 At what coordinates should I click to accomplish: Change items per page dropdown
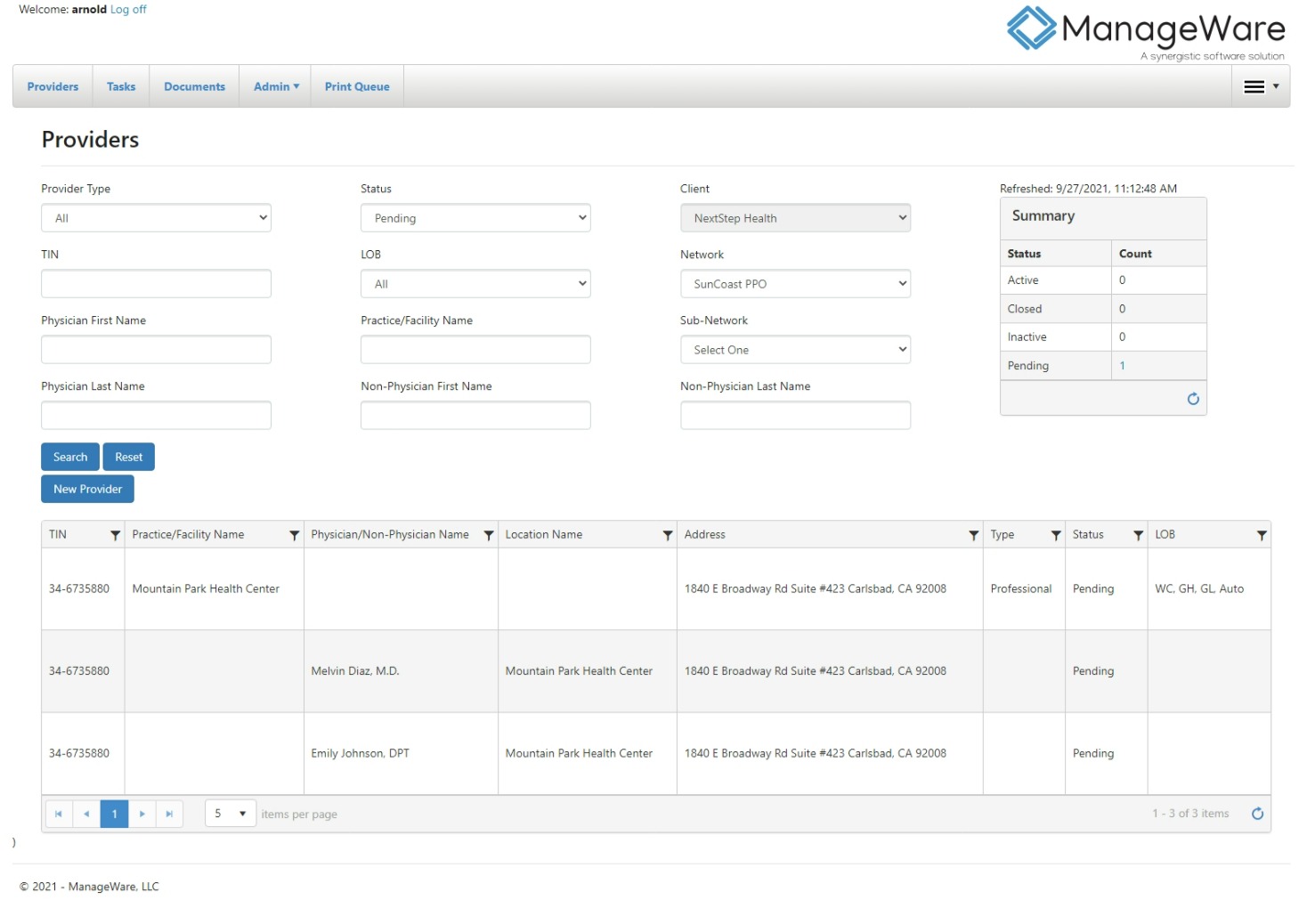click(x=231, y=814)
